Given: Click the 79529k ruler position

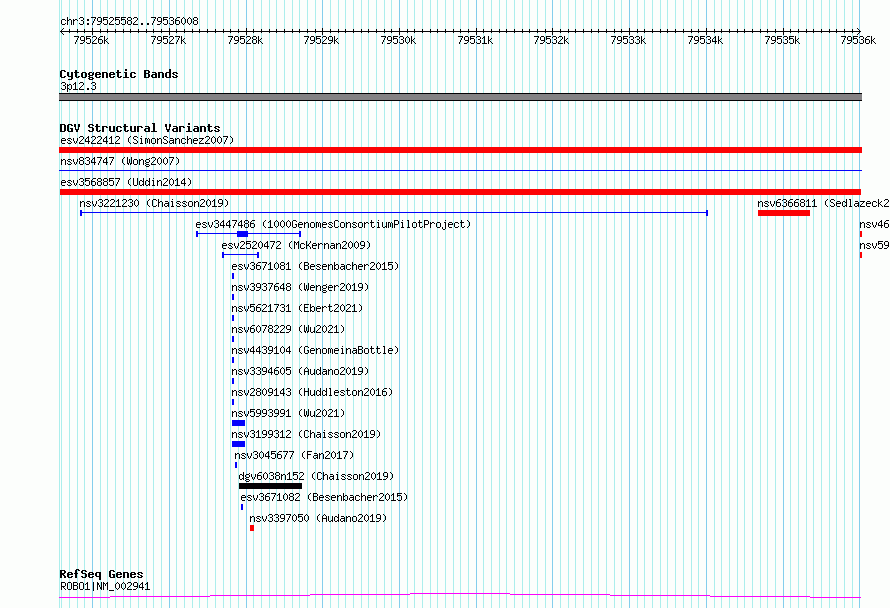Looking at the screenshot, I should click(321, 40).
